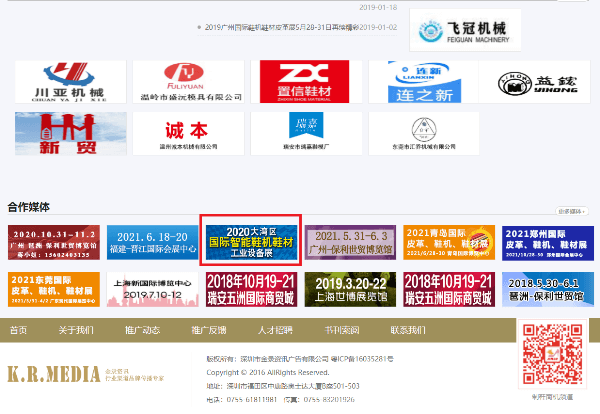Click the 更多媒体 more button
The height and width of the screenshot is (414, 600).
(572, 211)
